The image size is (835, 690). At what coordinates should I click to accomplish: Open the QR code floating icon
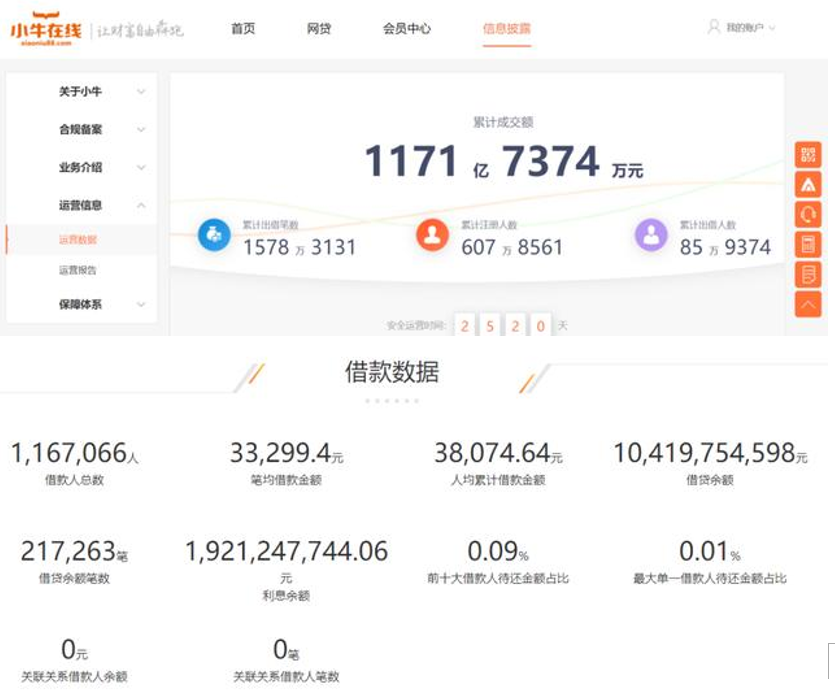pos(808,155)
